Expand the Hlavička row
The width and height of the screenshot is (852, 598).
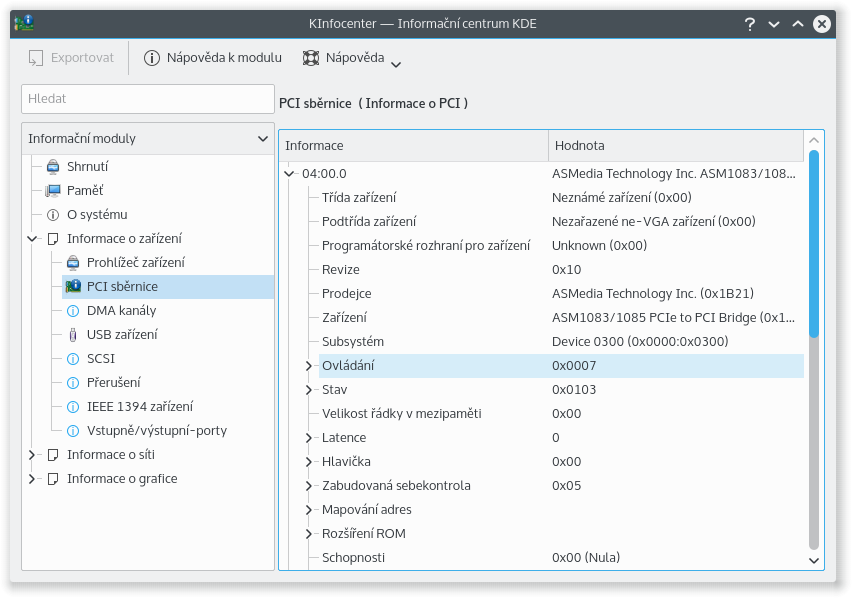[309, 462]
